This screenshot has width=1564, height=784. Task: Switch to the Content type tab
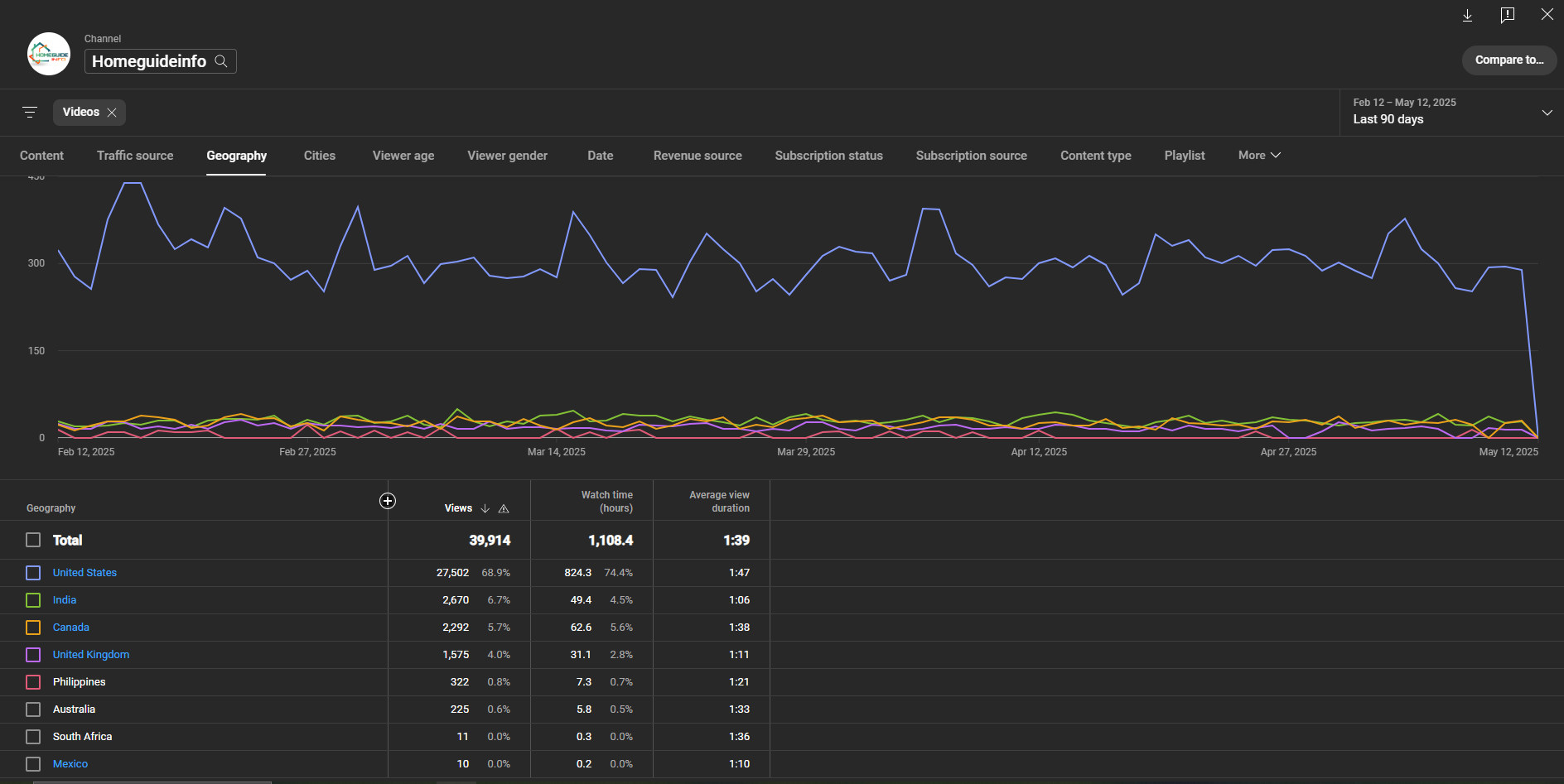[x=1096, y=156]
